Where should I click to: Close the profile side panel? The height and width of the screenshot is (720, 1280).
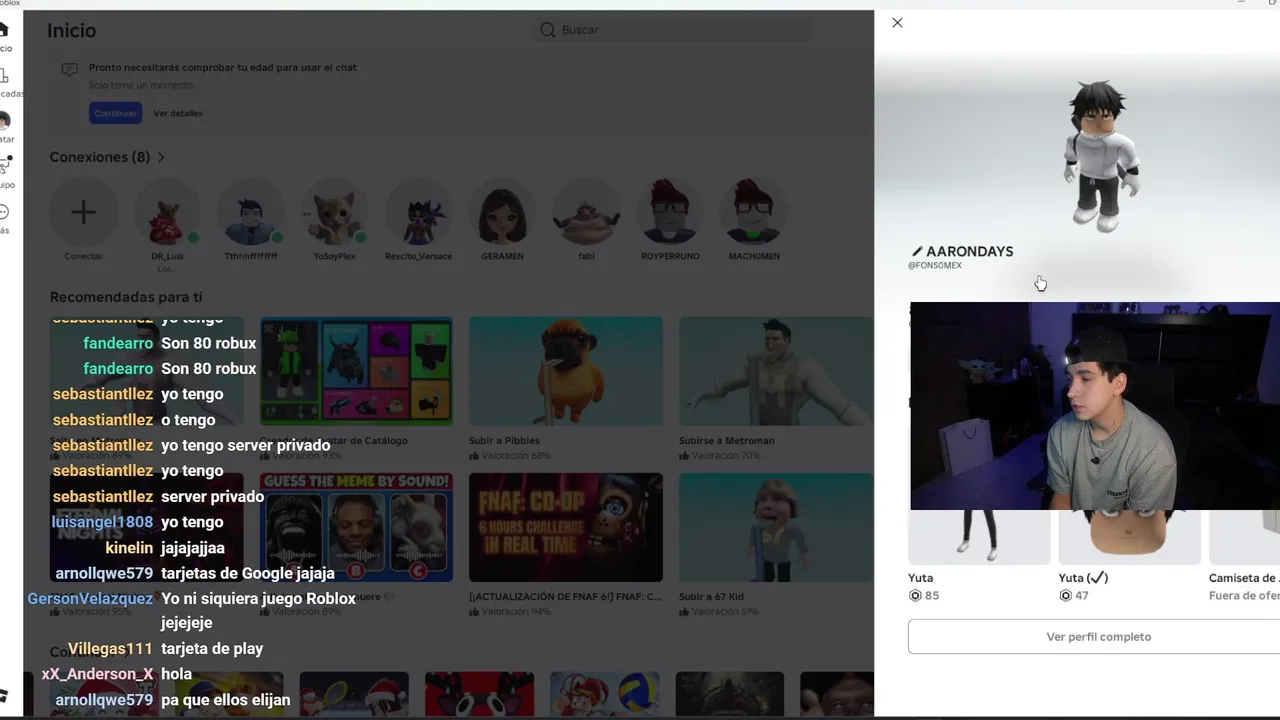897,23
